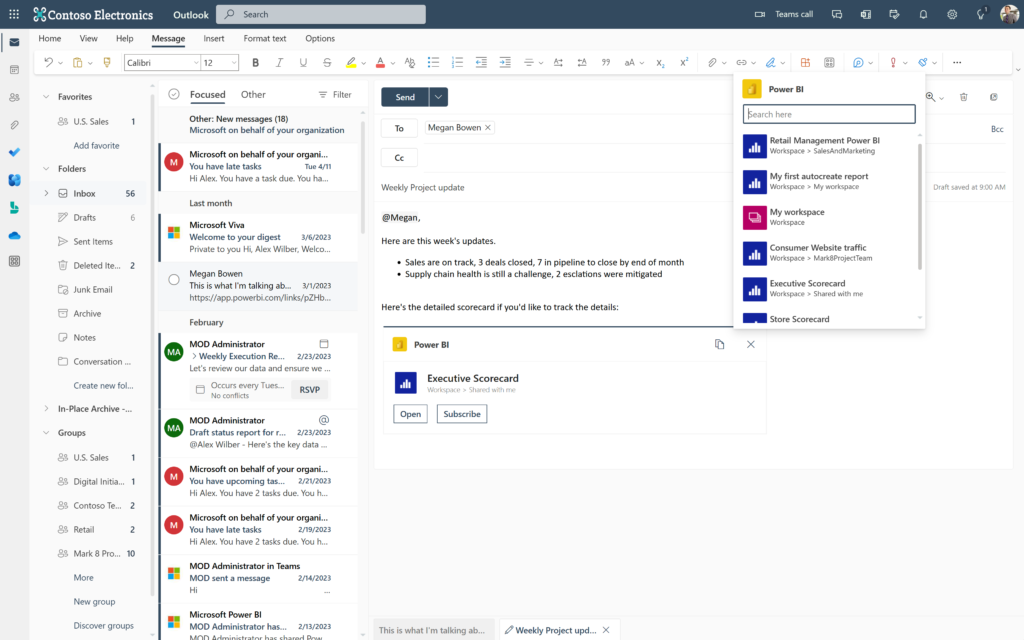Subscribe to the Executive Scorecard
The width and height of the screenshot is (1024, 640).
click(x=461, y=413)
